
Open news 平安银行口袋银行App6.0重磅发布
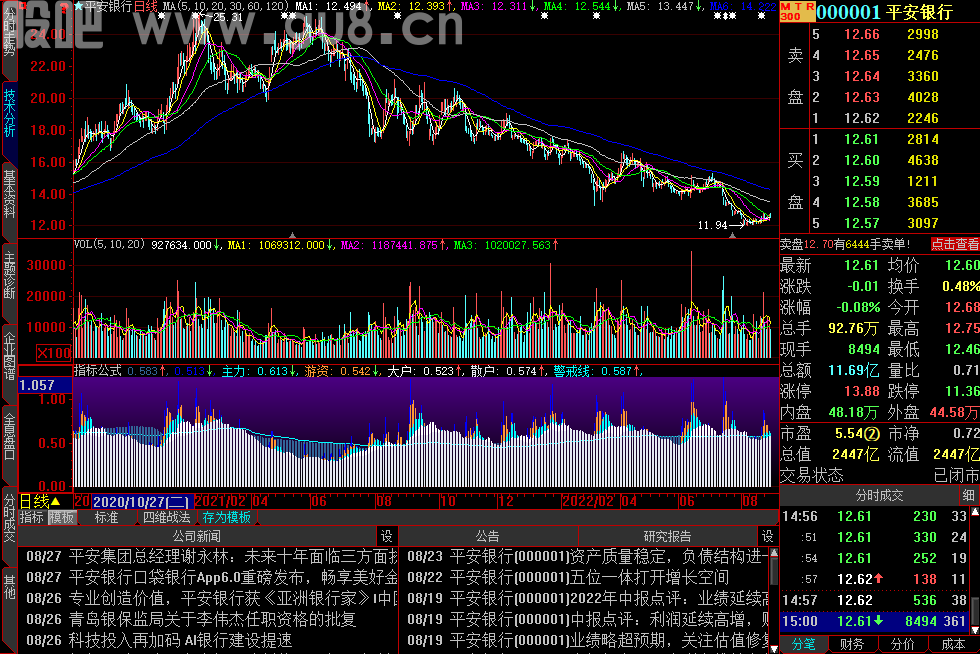click(211, 577)
